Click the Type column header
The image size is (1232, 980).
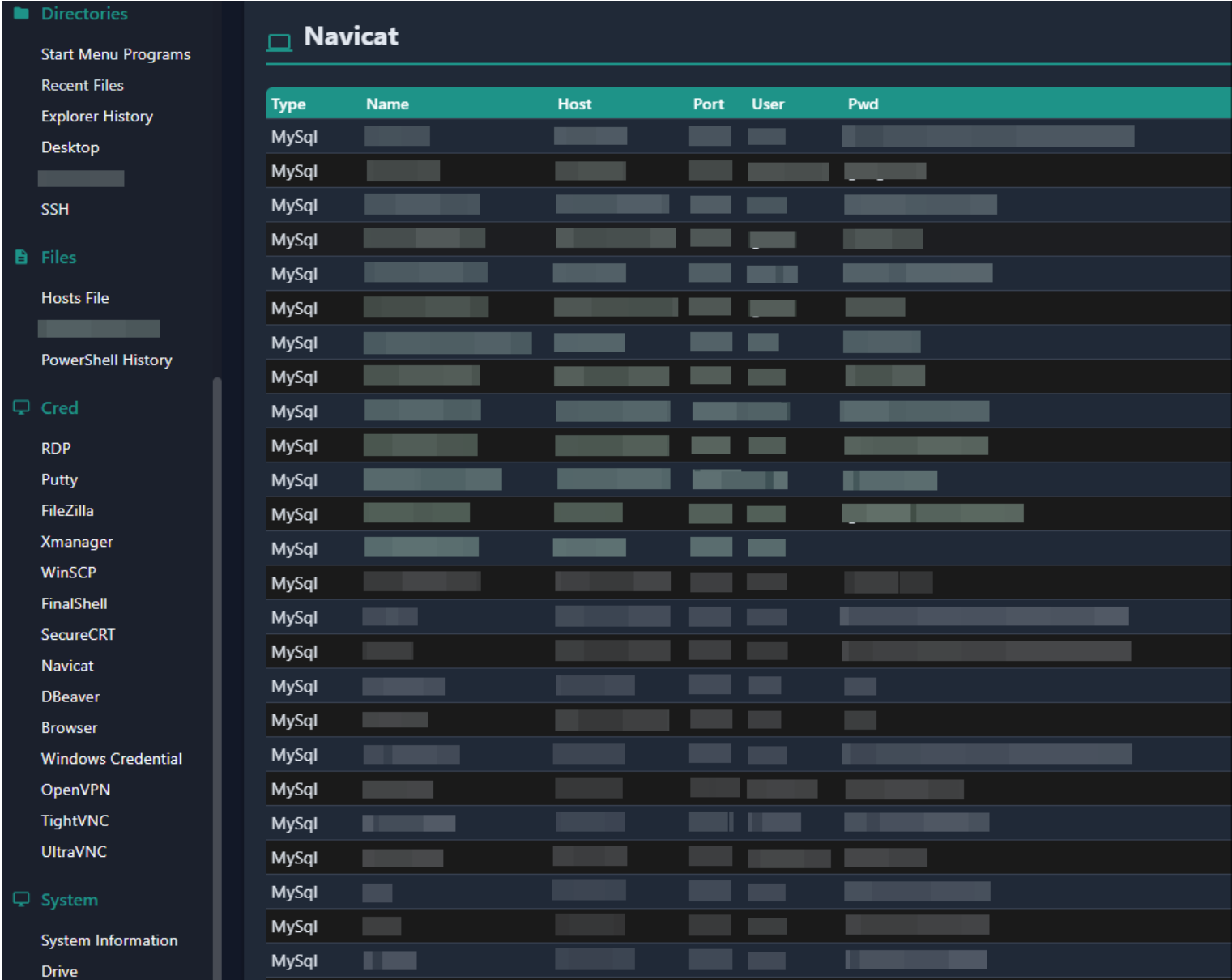pos(288,104)
